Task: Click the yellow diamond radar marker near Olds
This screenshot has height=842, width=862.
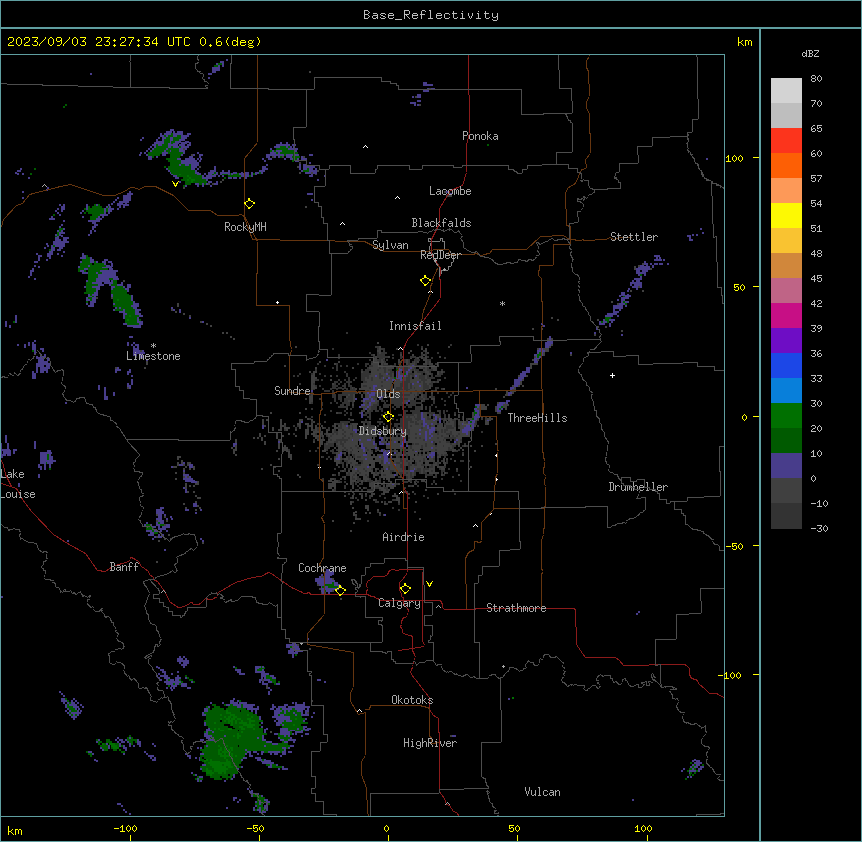Action: (388, 417)
